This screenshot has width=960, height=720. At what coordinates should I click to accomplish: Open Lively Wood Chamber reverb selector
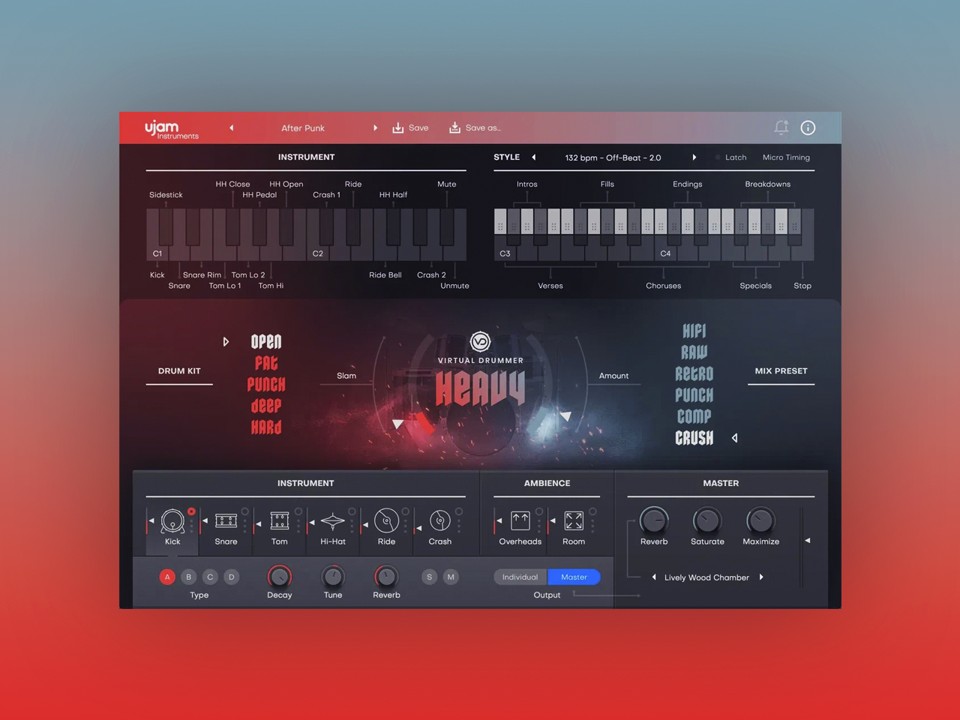[707, 577]
